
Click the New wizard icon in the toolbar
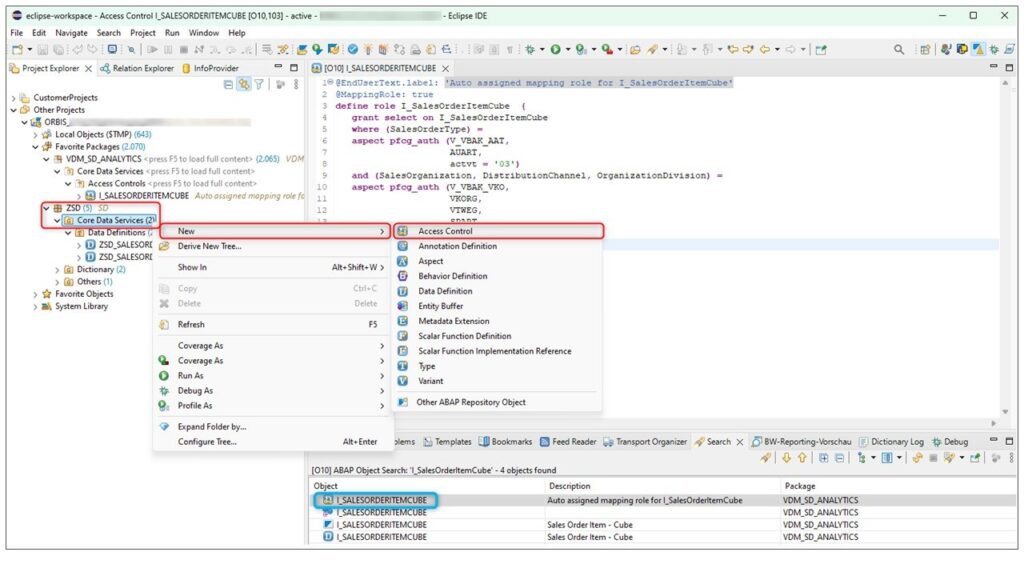coord(18,50)
